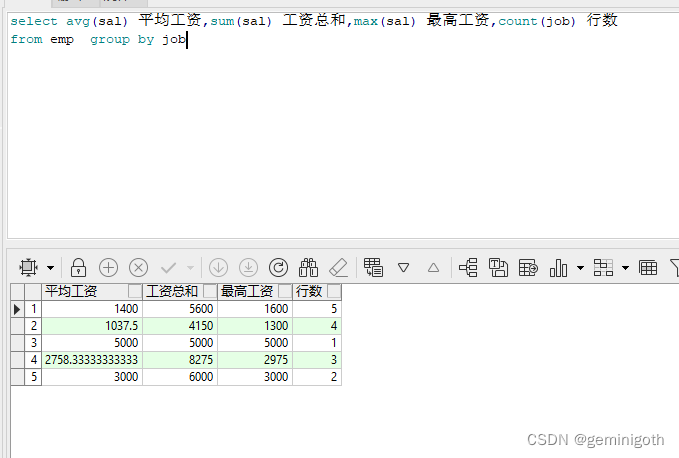The height and width of the screenshot is (458, 679).
Task: Click on 'group' keyword in the SQL editor
Action: coord(110,39)
